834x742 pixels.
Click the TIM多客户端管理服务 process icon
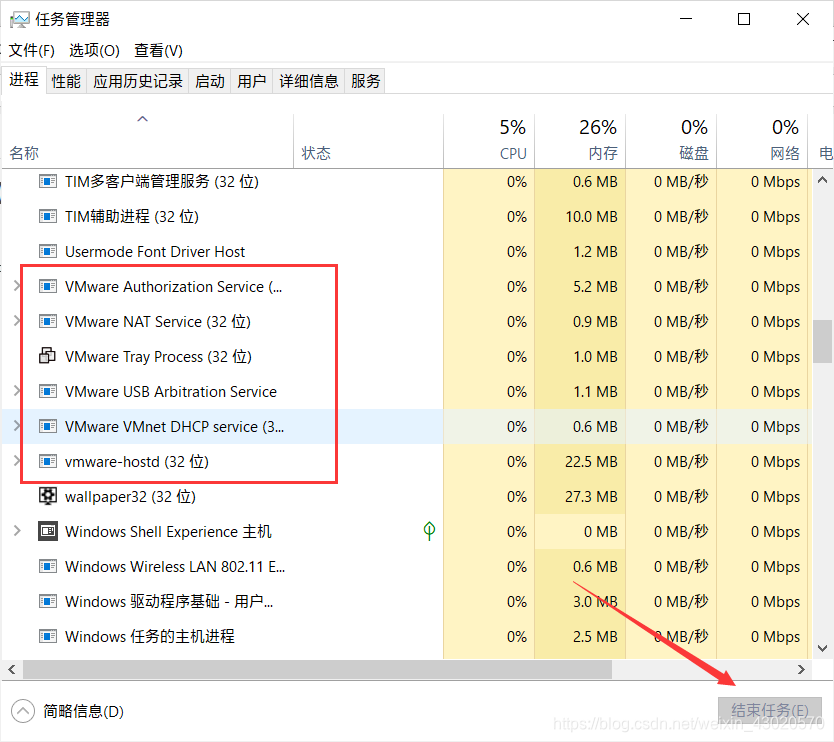[48, 182]
